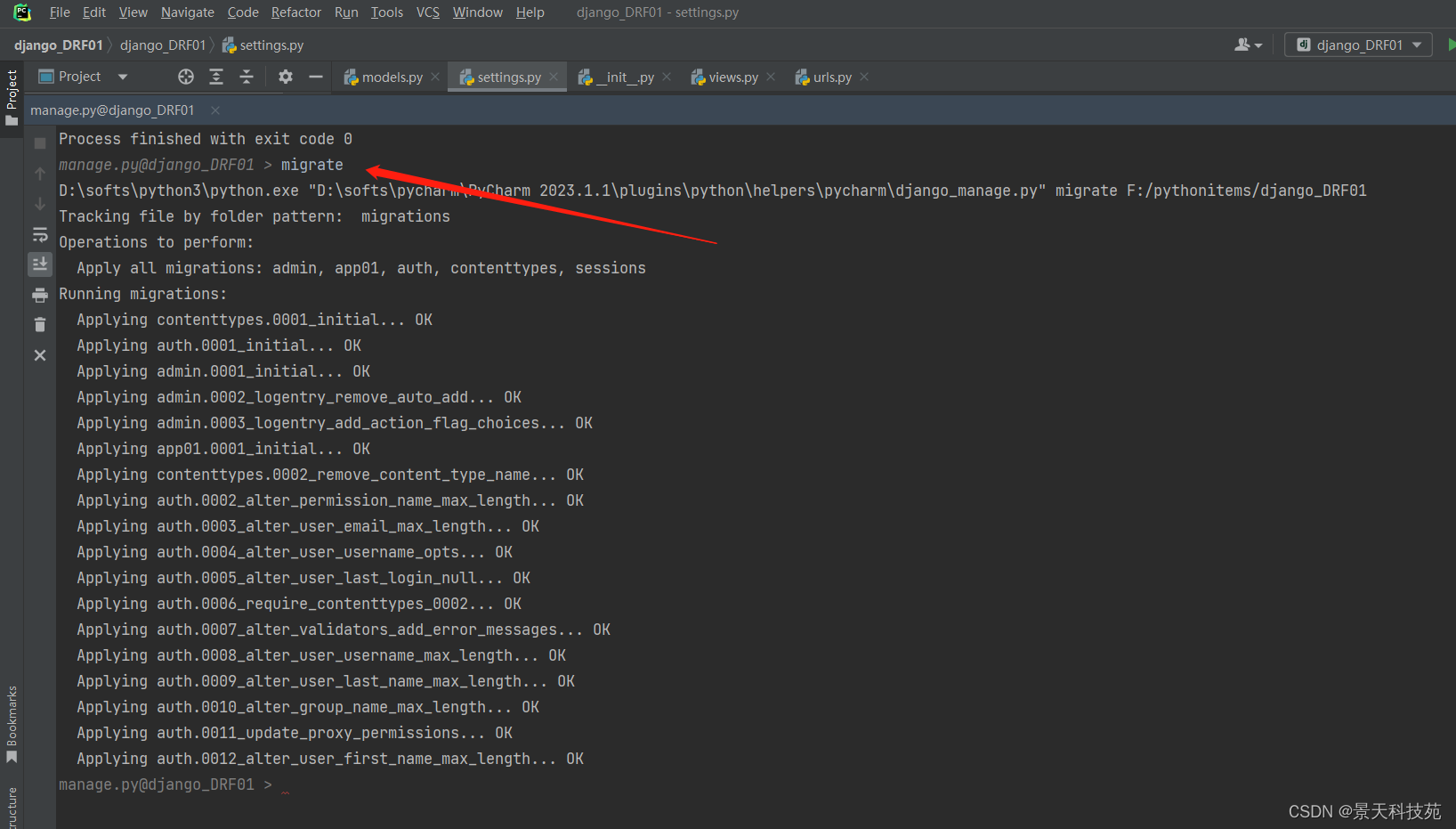Click the Collapse All icon in Project toolbar
Viewport: 1456px width, 829px height.
247,76
